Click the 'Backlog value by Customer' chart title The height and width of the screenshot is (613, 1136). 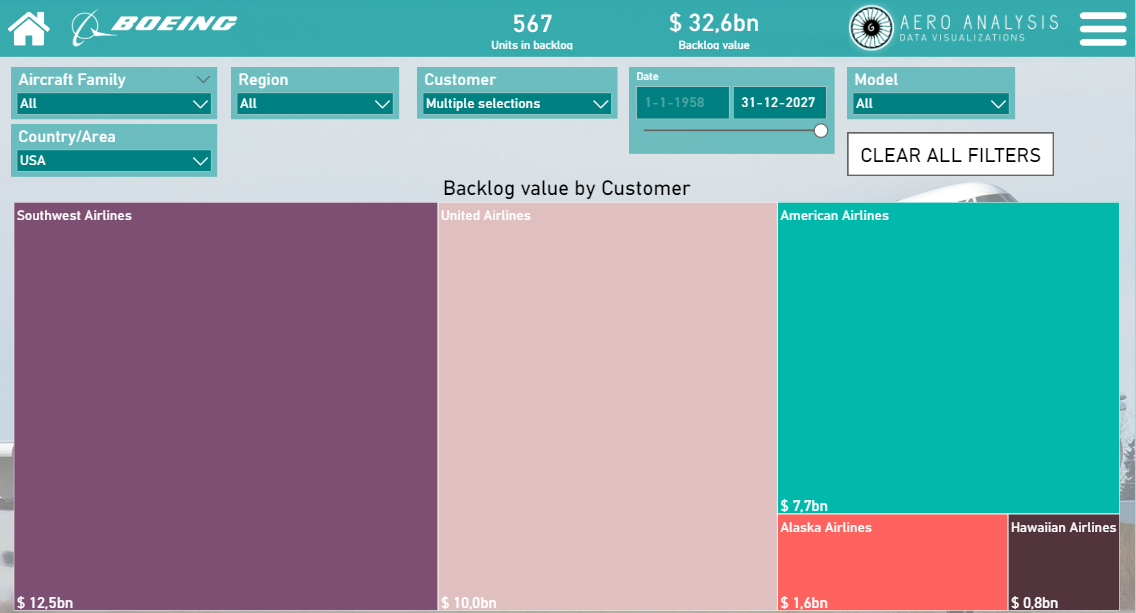click(x=567, y=188)
